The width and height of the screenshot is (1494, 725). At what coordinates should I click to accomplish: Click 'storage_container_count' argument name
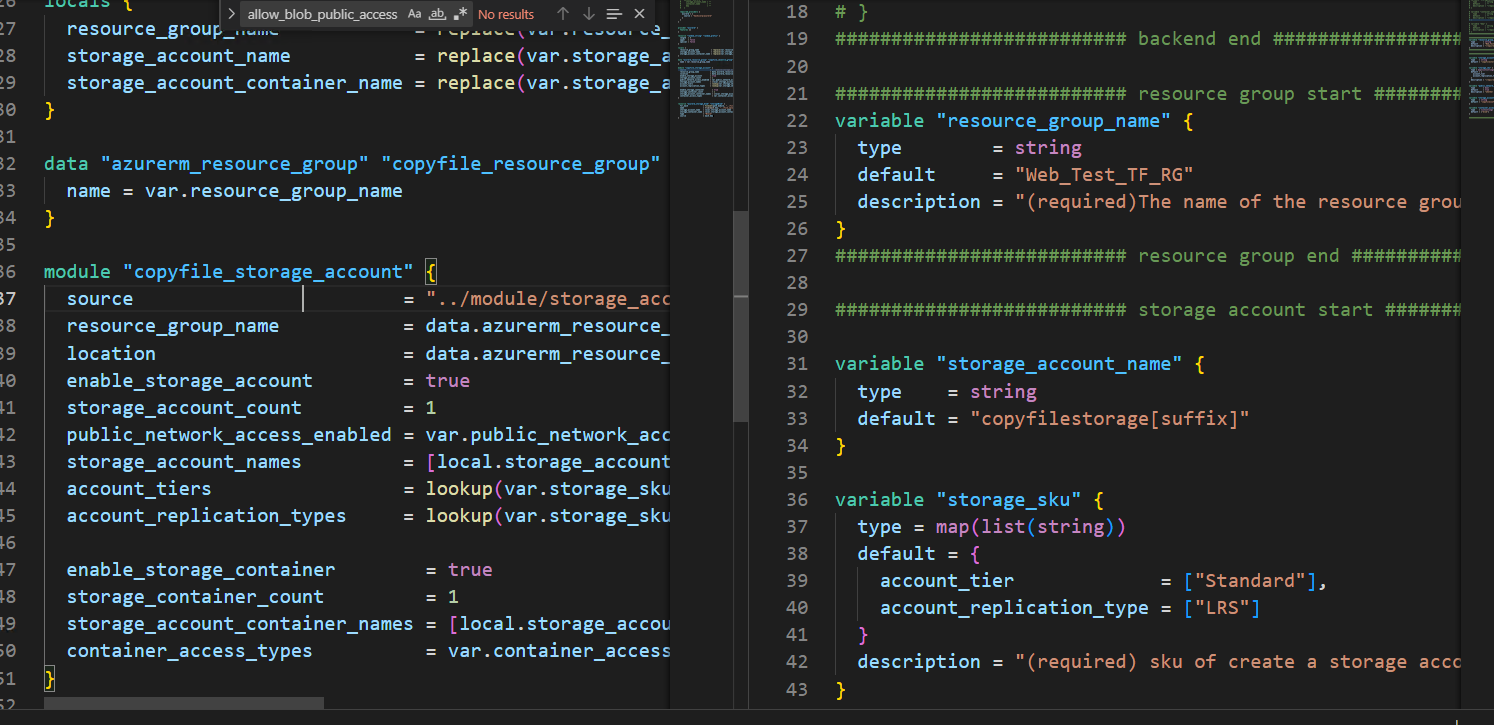coord(195,596)
